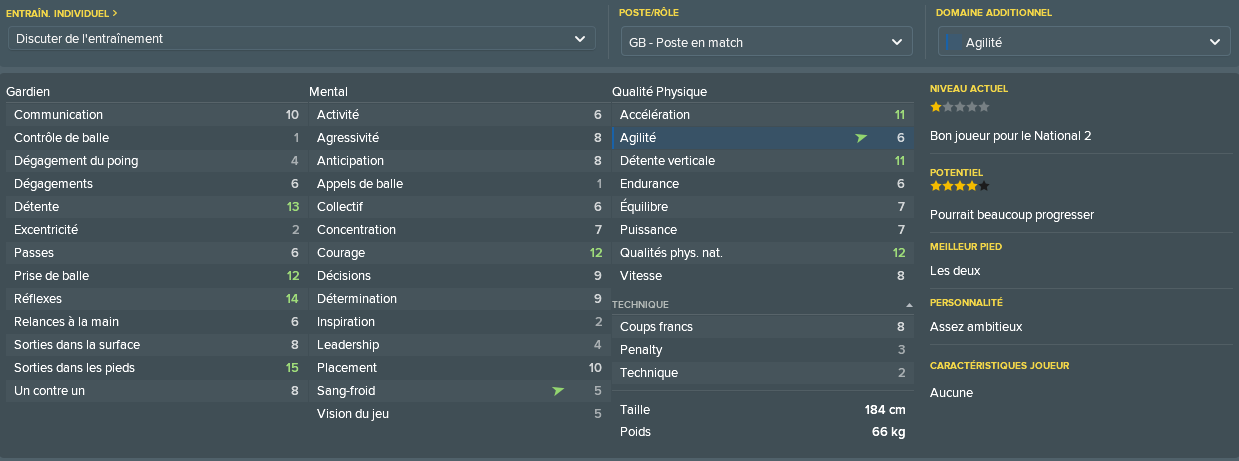Open the GB - Poste en match dropdown
The width and height of the screenshot is (1239, 461).
[767, 42]
